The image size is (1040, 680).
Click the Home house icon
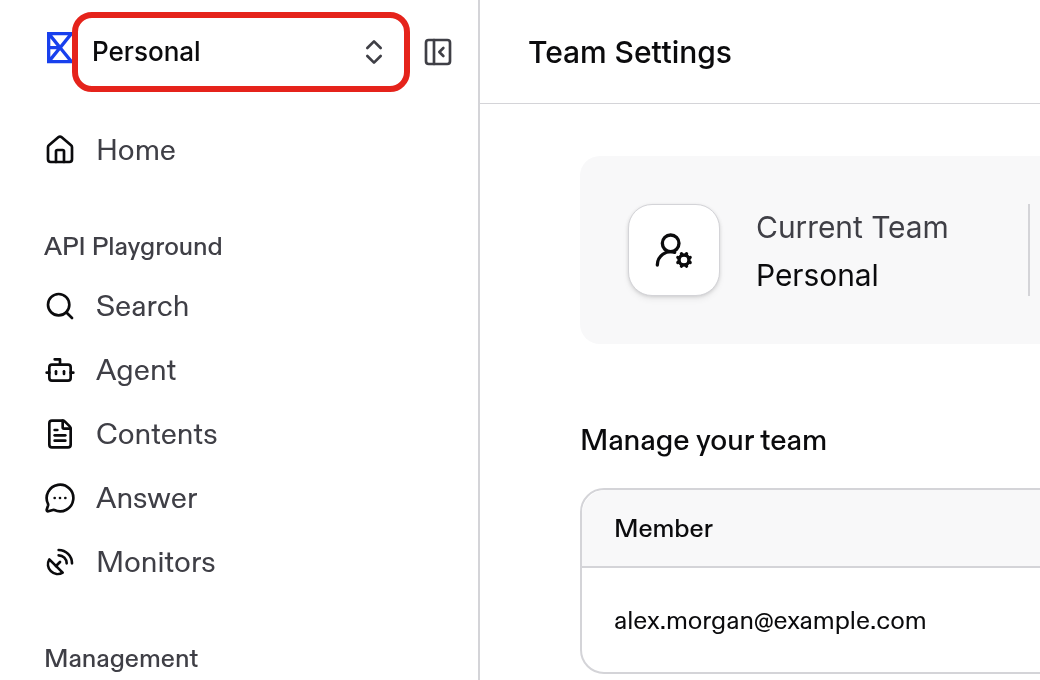pyautogui.click(x=60, y=150)
